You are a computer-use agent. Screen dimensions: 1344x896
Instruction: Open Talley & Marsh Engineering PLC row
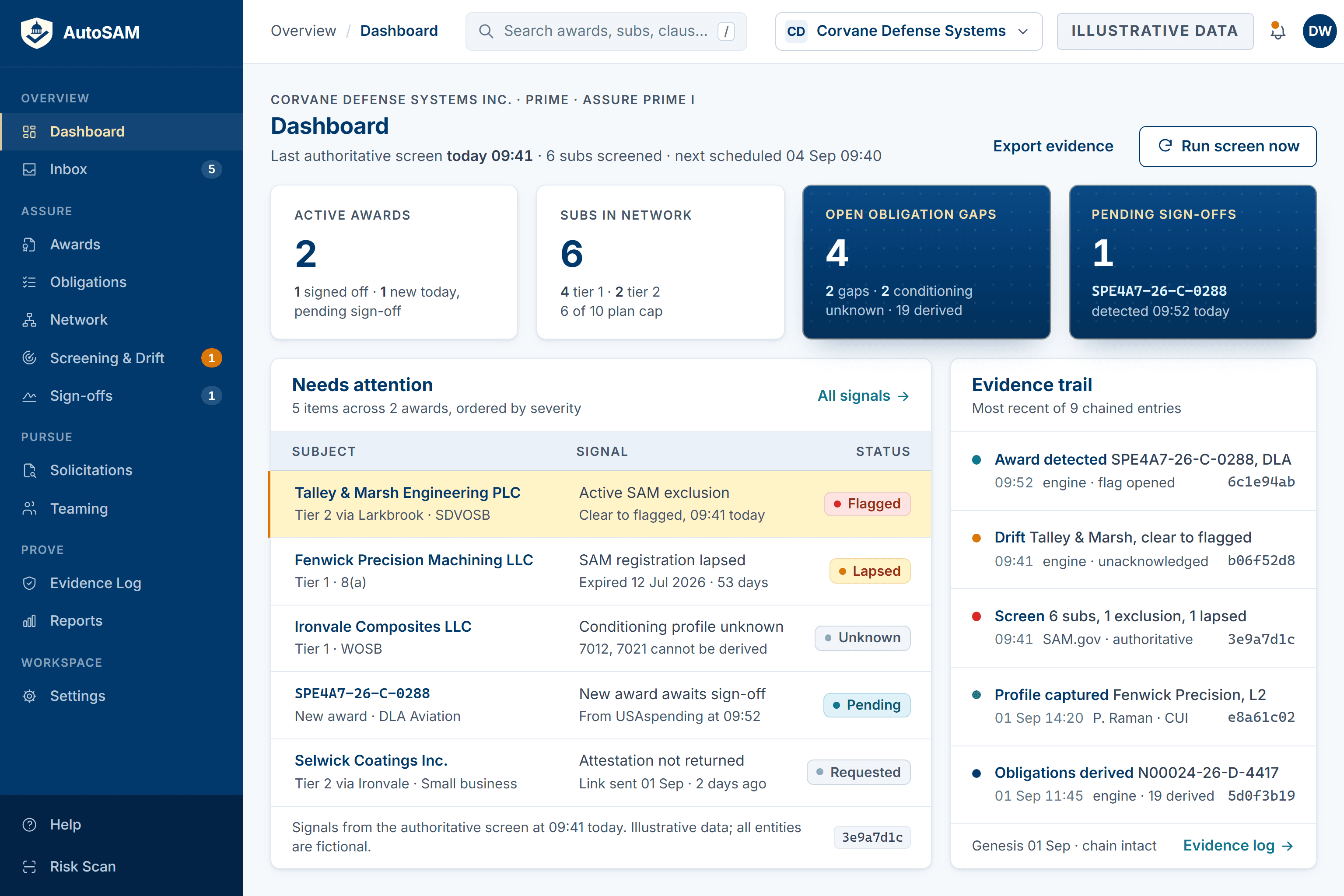tap(600, 504)
